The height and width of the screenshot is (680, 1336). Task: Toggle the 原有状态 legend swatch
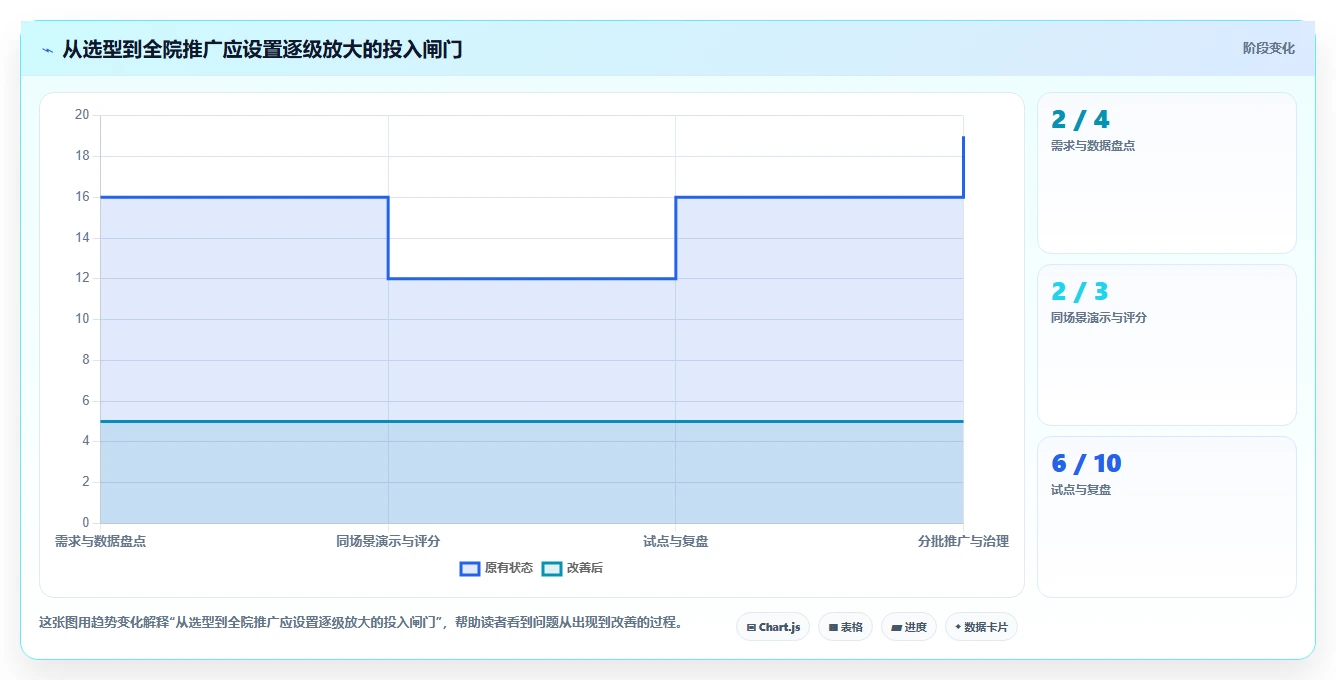point(470,568)
